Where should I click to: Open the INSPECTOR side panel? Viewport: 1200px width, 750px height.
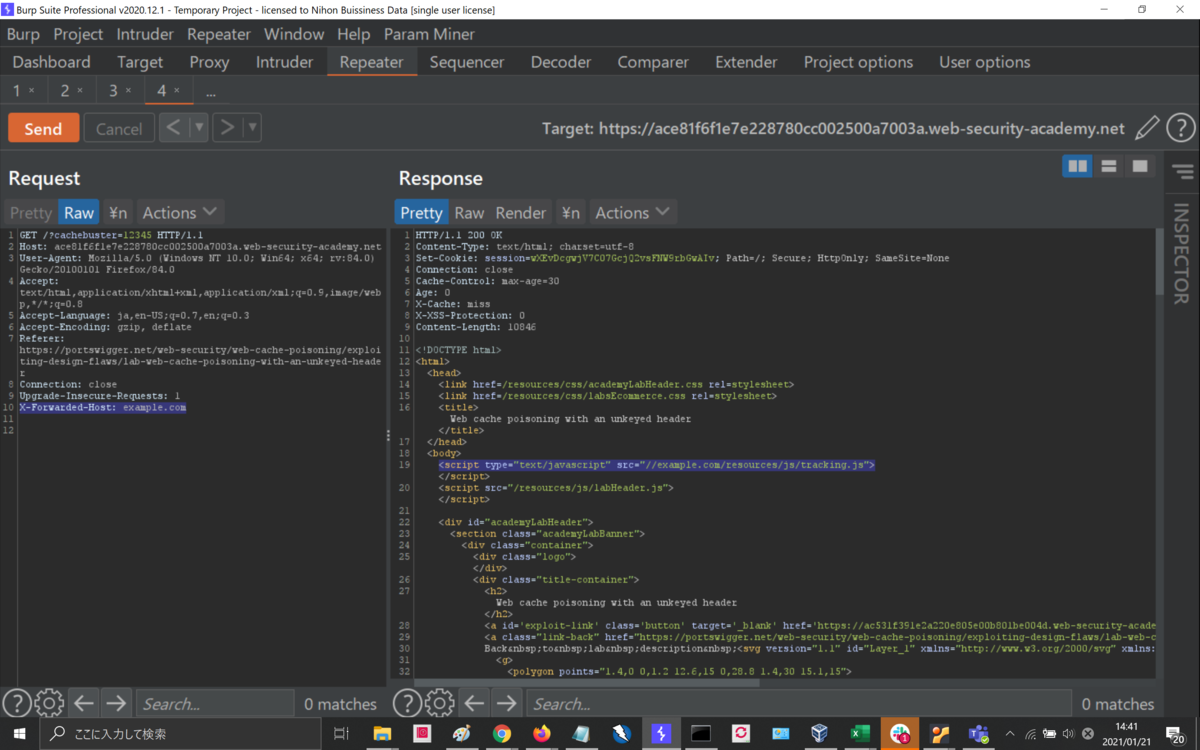(1182, 253)
